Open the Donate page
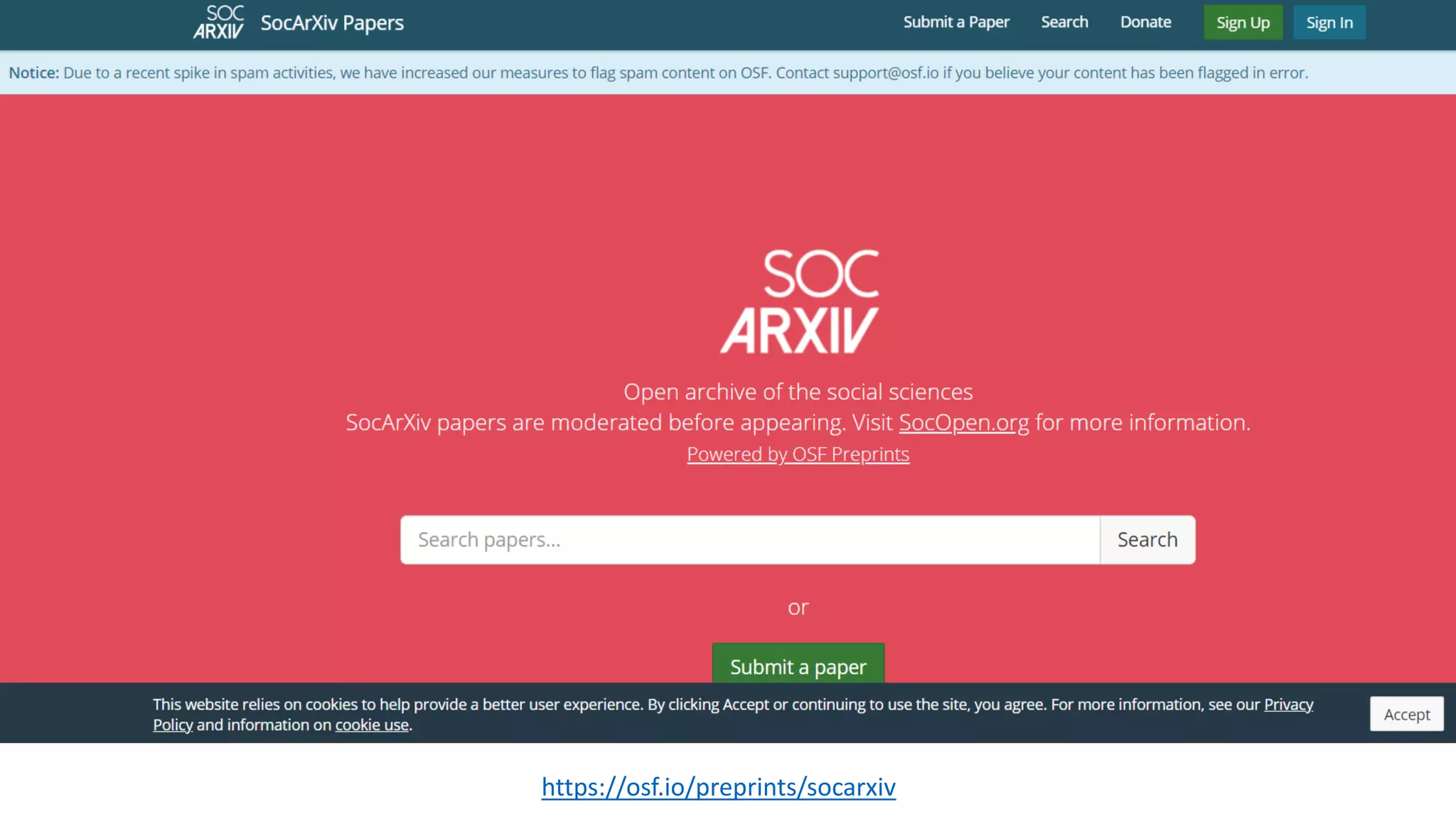The width and height of the screenshot is (1456, 819). pos(1145,22)
